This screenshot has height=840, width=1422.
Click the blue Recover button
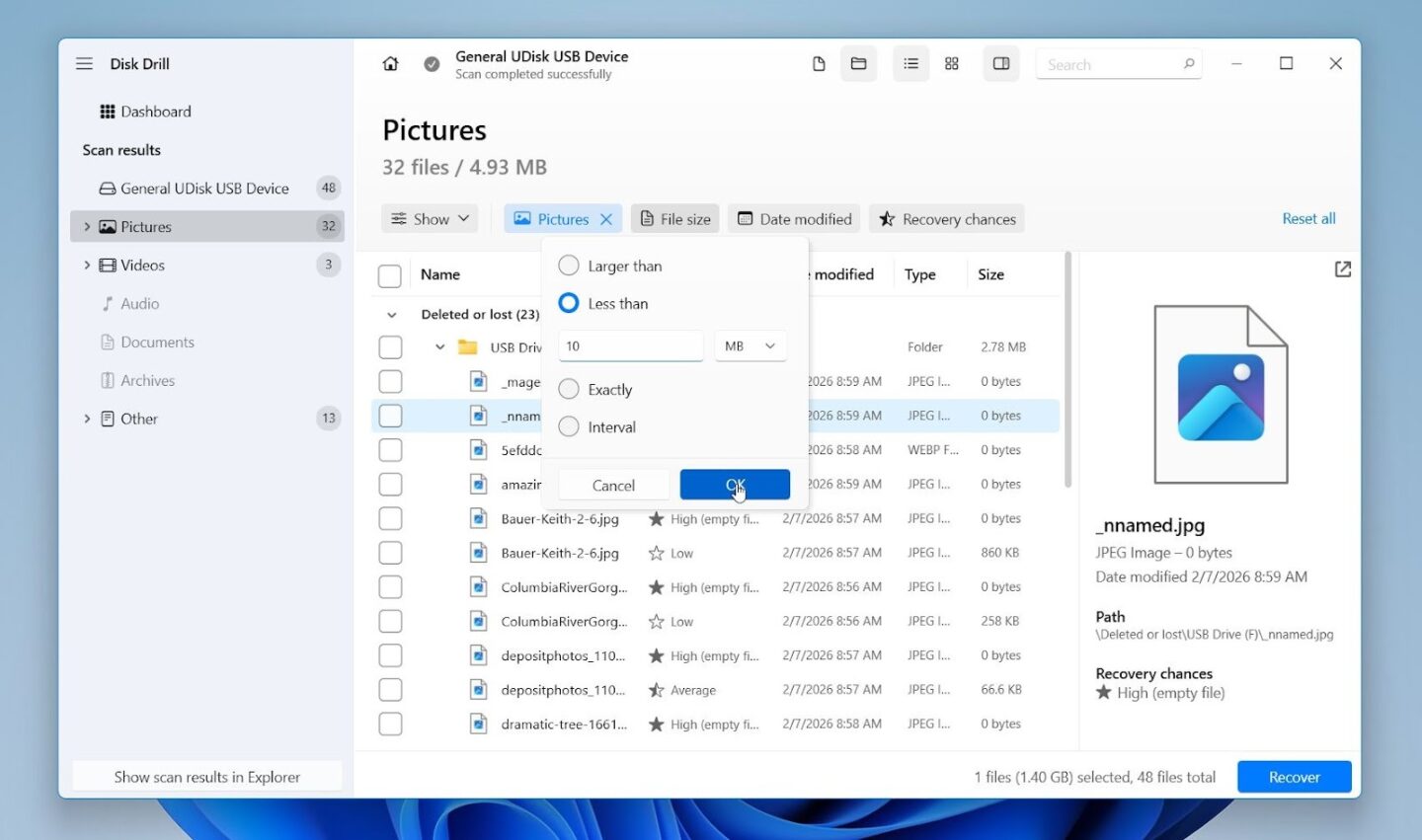tap(1294, 777)
